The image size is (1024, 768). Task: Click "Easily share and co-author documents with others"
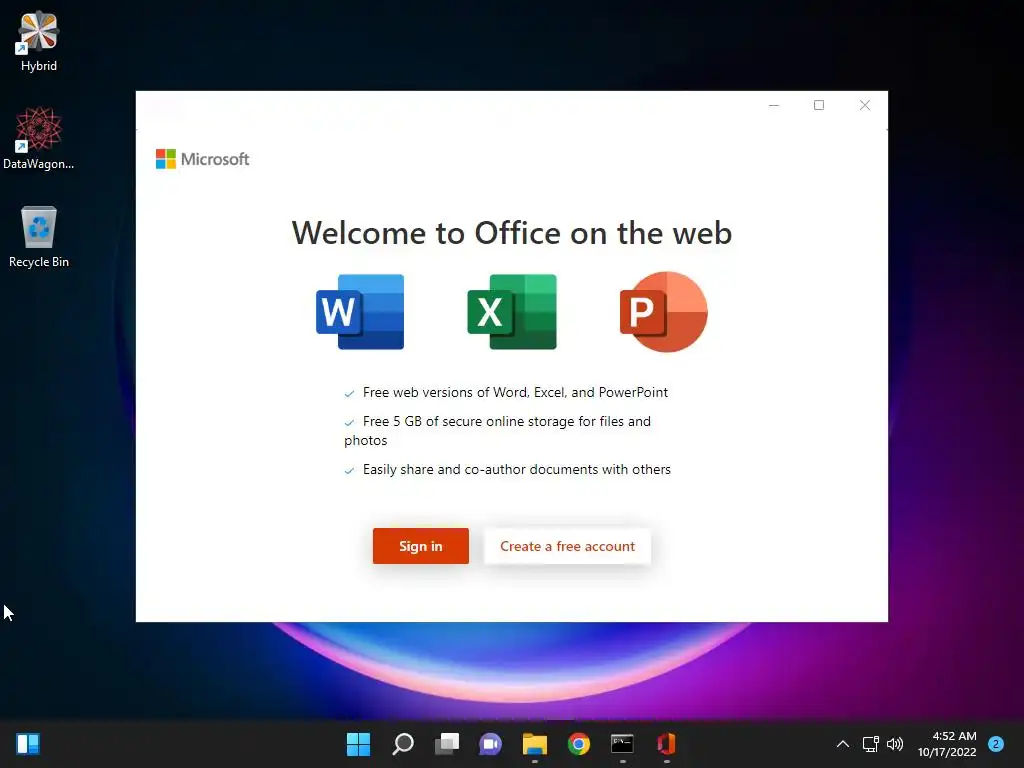pos(517,470)
